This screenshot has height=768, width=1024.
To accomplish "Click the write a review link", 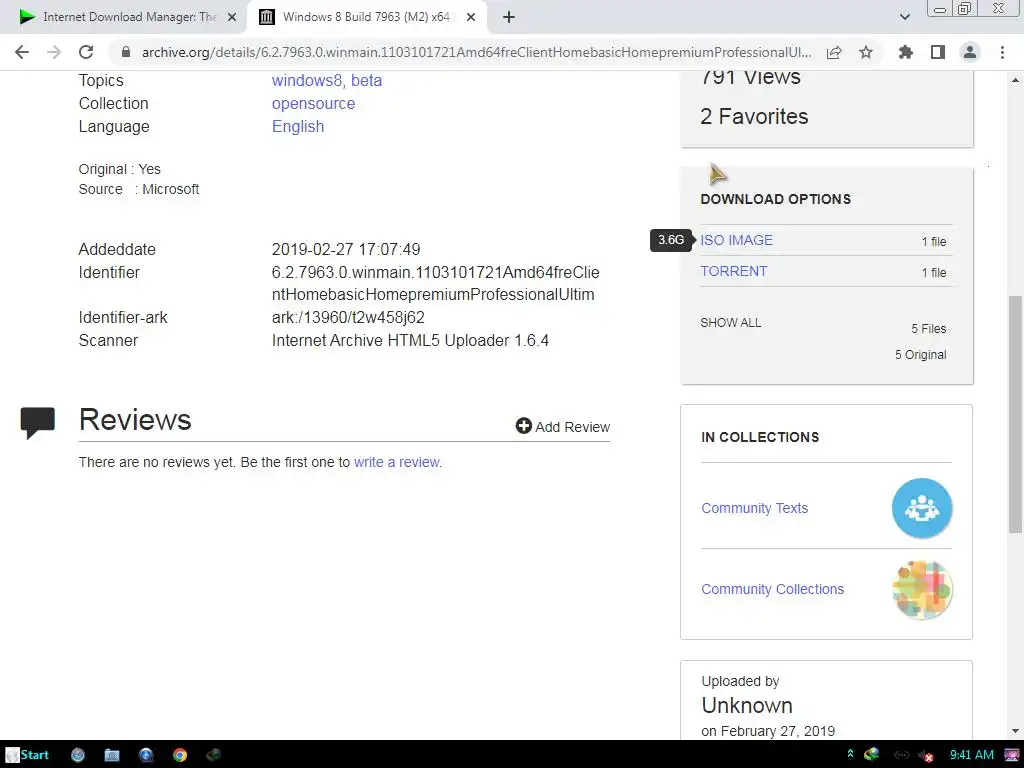I will tap(398, 462).
